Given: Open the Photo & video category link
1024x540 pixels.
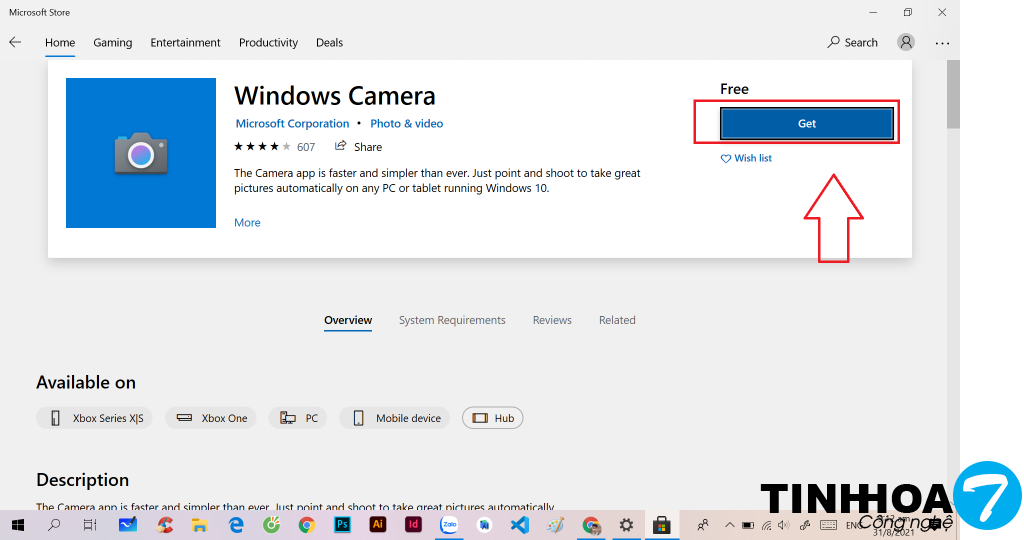Looking at the screenshot, I should (x=406, y=124).
